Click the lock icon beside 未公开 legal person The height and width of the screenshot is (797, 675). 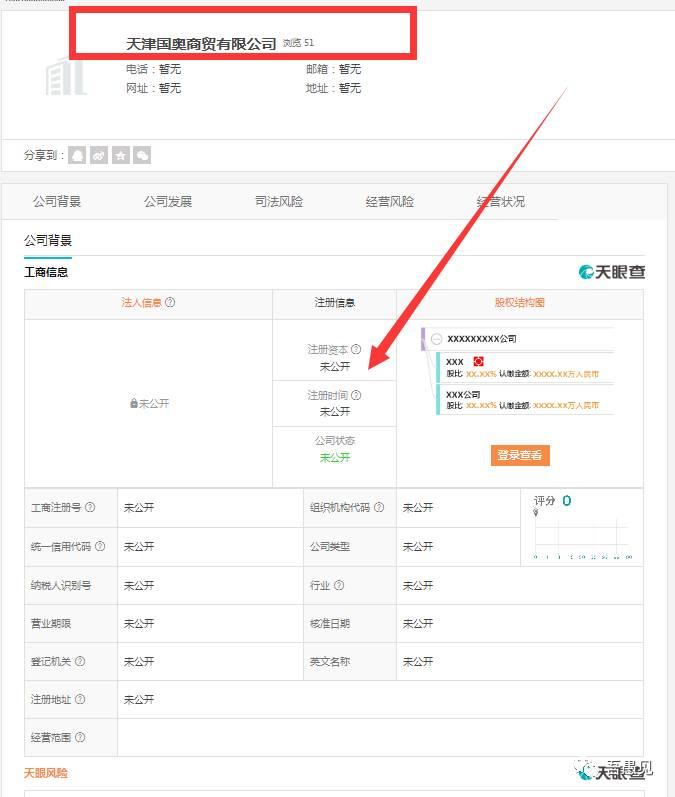click(x=134, y=403)
